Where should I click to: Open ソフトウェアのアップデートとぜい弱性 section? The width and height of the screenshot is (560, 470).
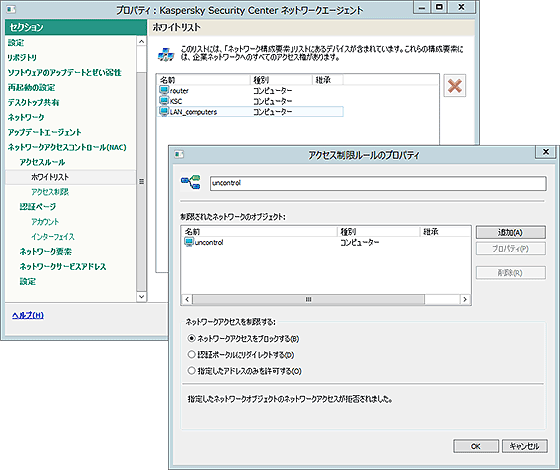[x=64, y=72]
